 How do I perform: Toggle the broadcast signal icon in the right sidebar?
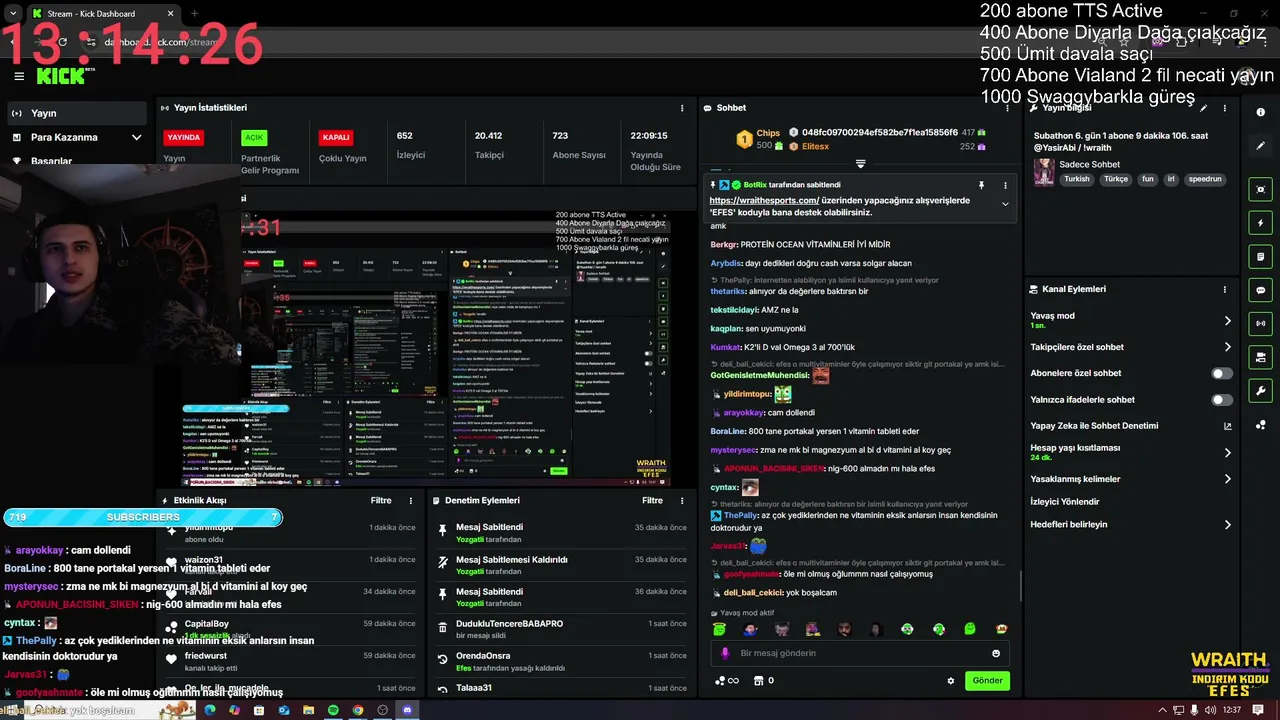tap(1261, 323)
